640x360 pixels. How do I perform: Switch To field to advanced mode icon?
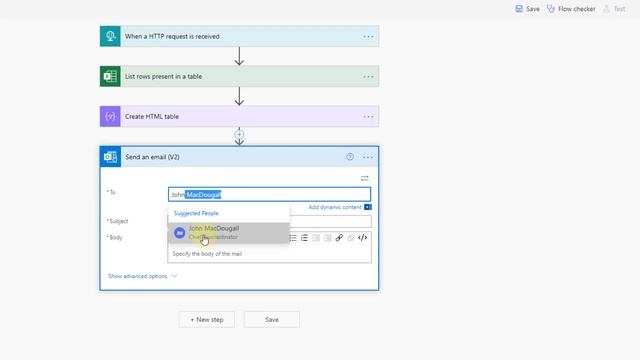[364, 178]
